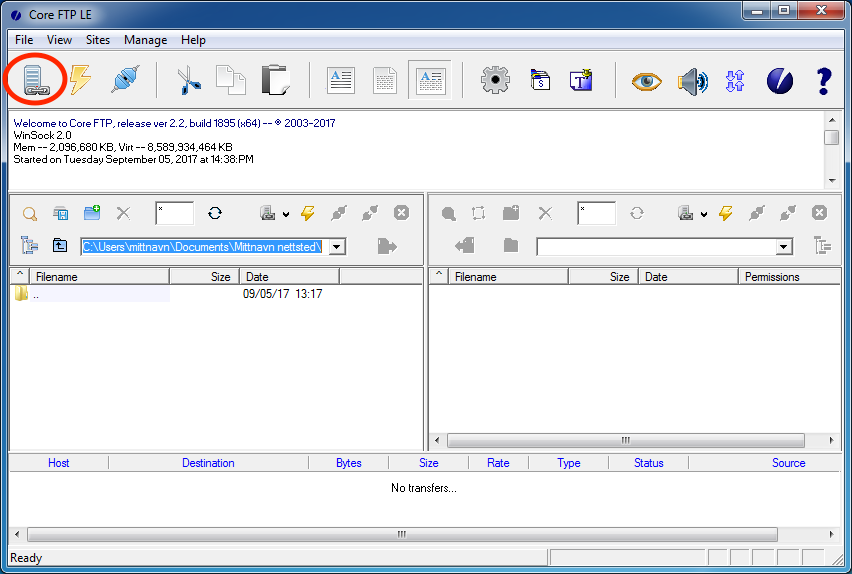Click the remote new folder icon
Image resolution: width=852 pixels, height=574 pixels.
(x=511, y=213)
